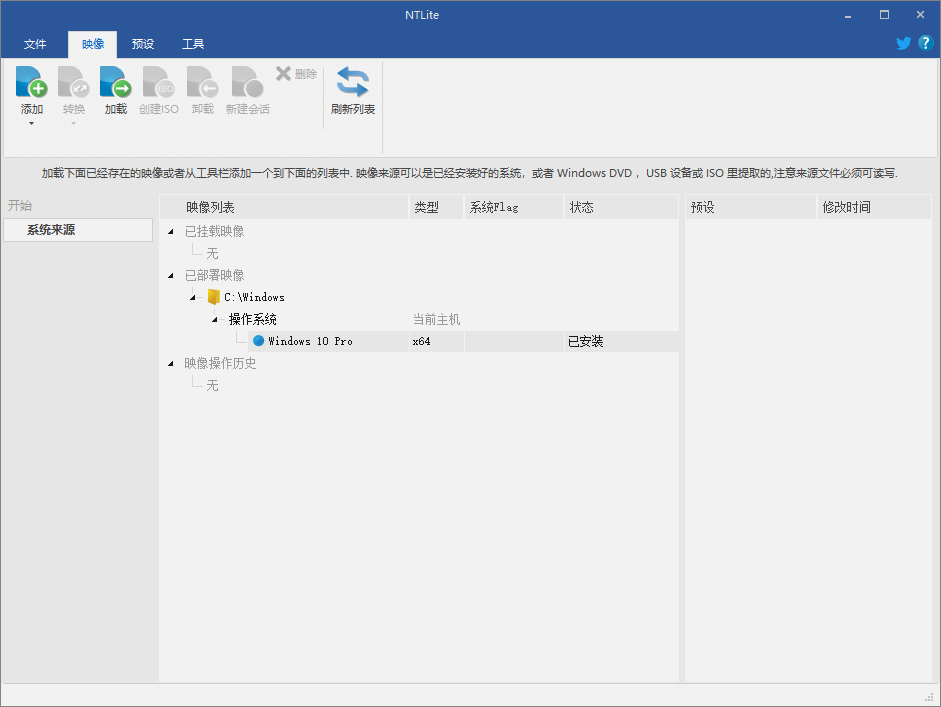Open the 文件 menu tab
The width and height of the screenshot is (941, 707).
(x=35, y=43)
